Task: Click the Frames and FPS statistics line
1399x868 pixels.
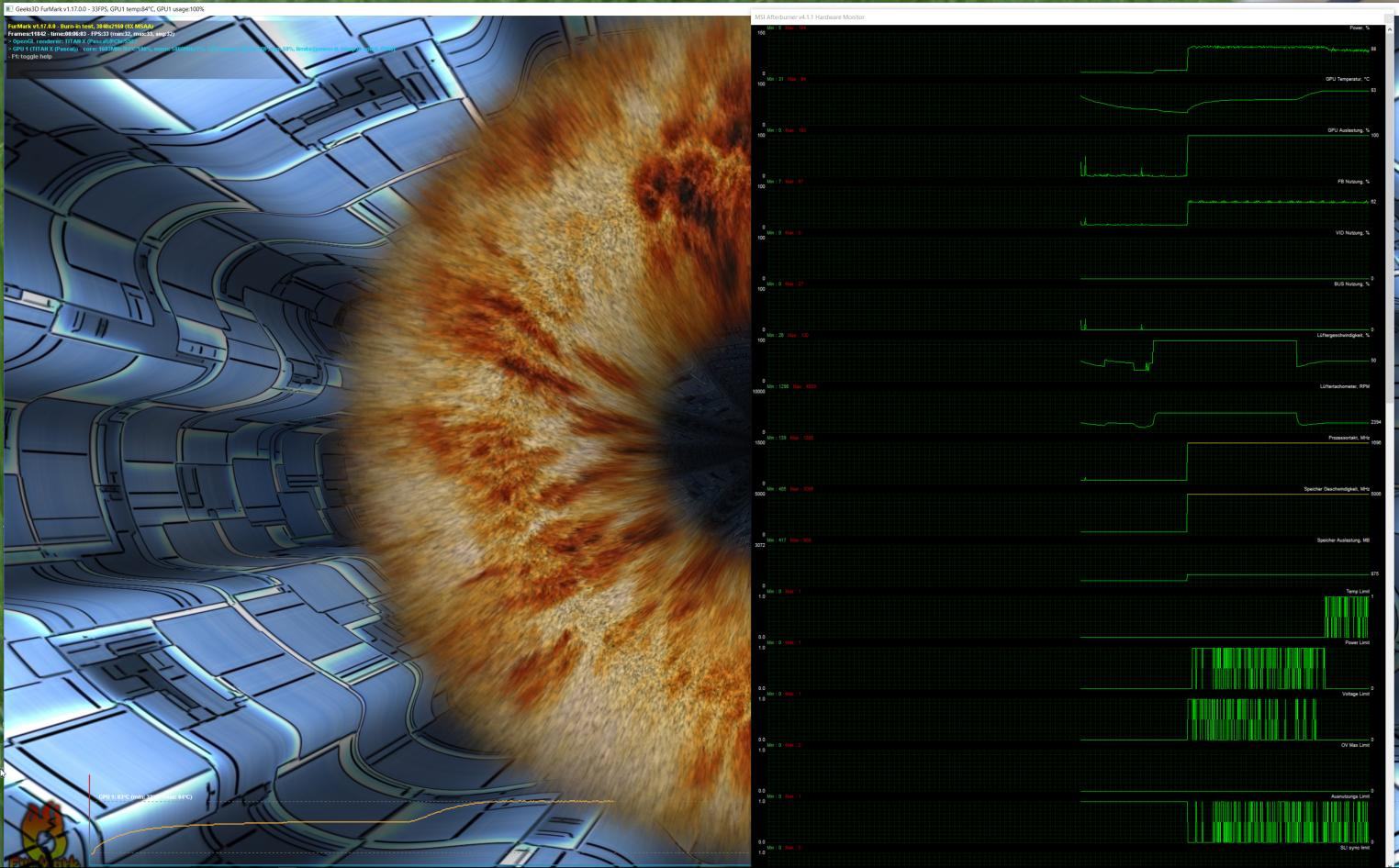Action: pos(91,34)
